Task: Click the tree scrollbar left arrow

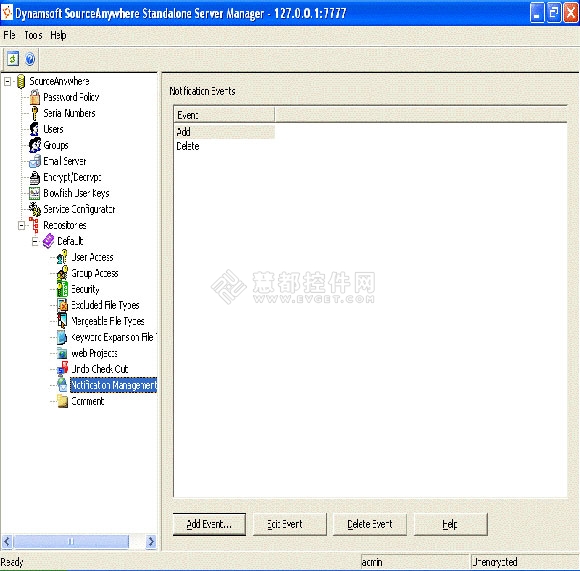Action: click(x=7, y=542)
